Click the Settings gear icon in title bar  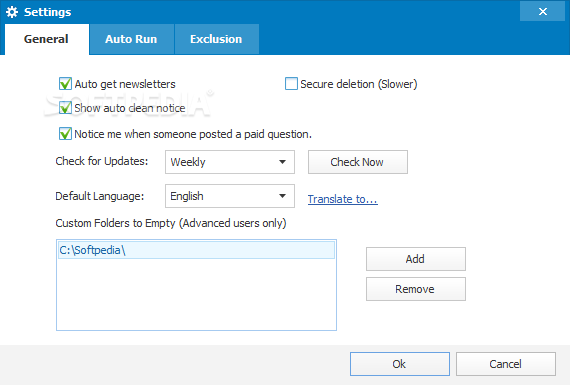(x=12, y=12)
